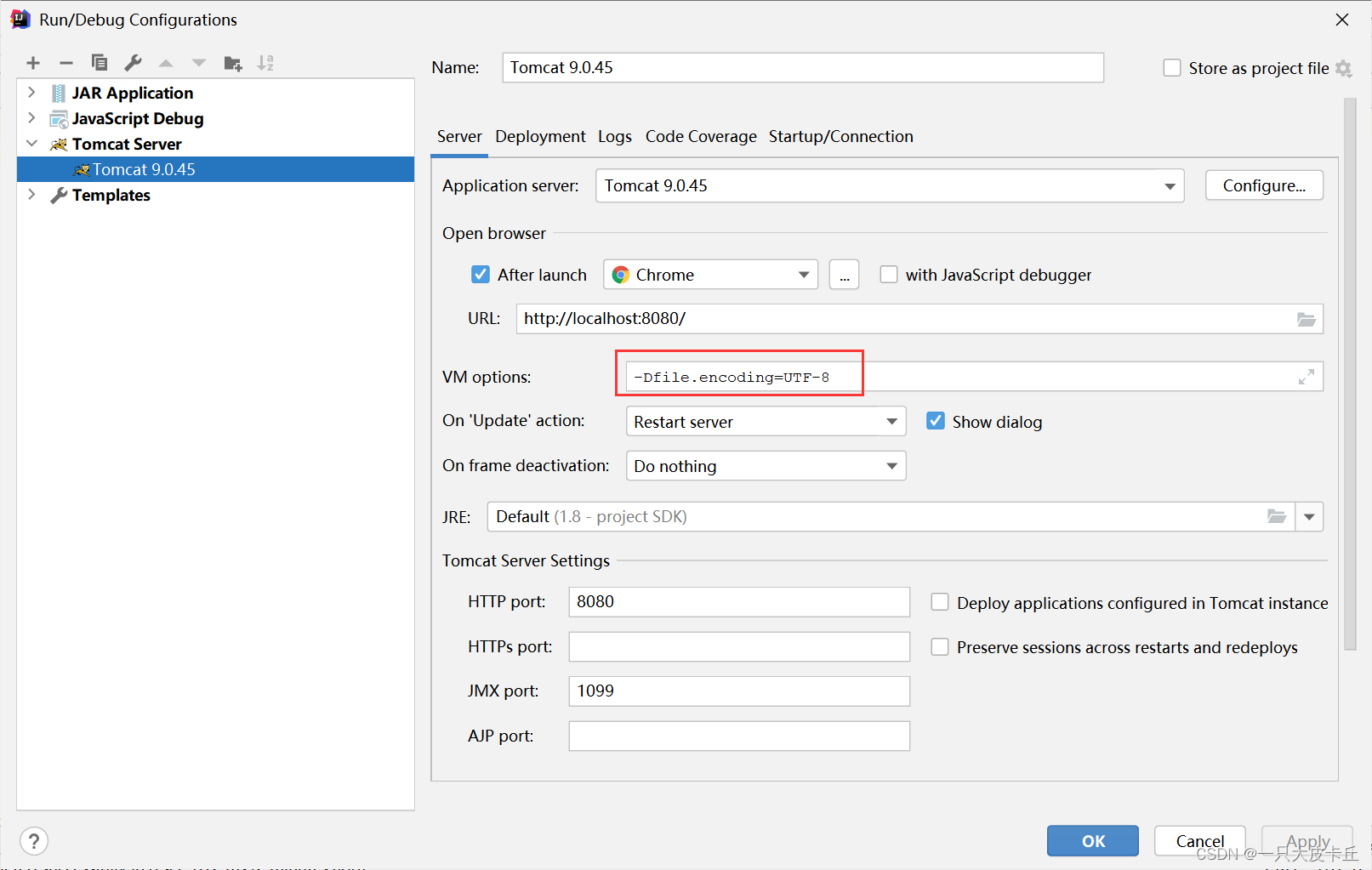Collapse the Tomcat Server node
The width and height of the screenshot is (1372, 870).
tap(31, 144)
